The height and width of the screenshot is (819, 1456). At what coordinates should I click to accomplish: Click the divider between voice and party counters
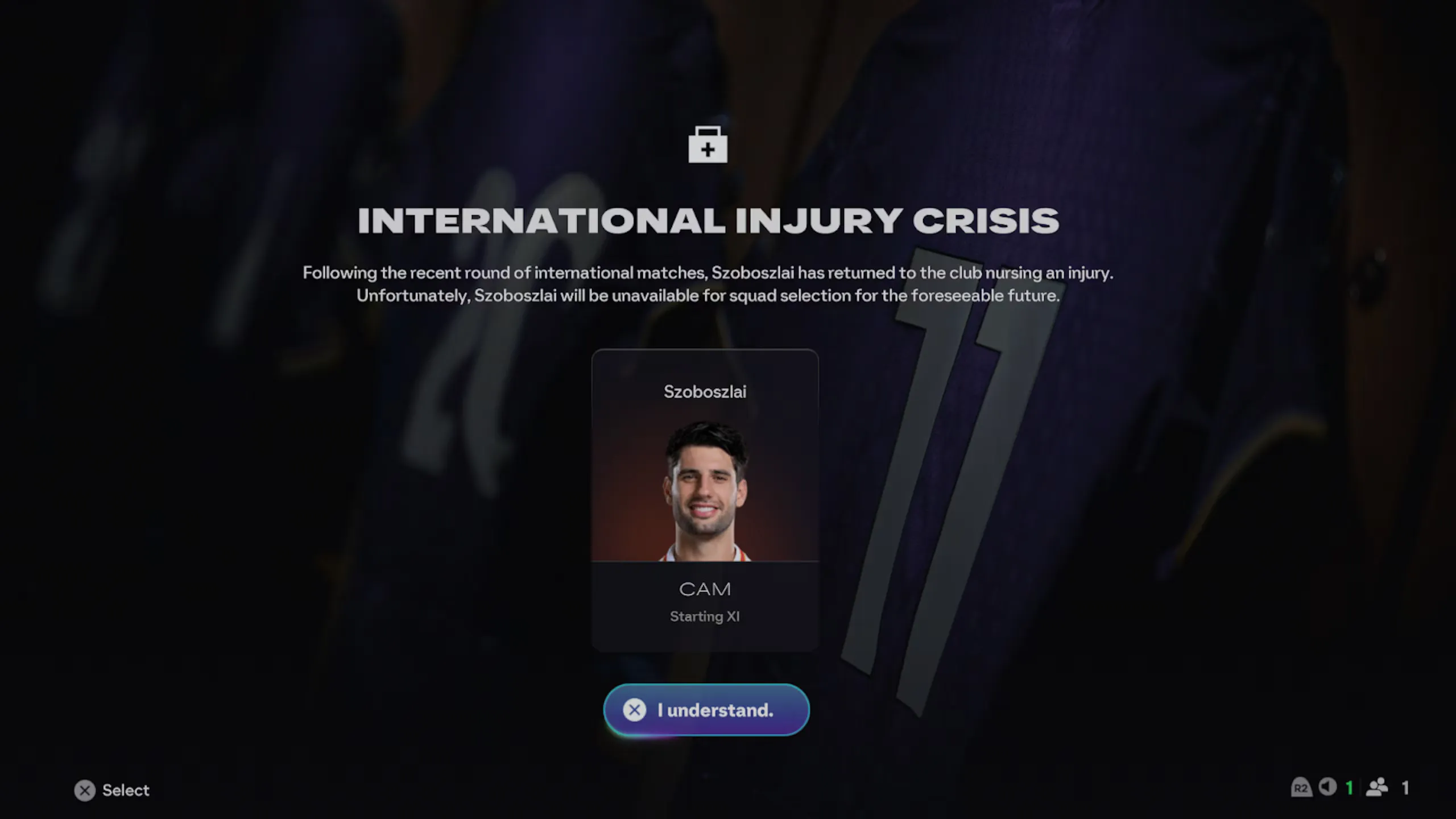(1360, 788)
